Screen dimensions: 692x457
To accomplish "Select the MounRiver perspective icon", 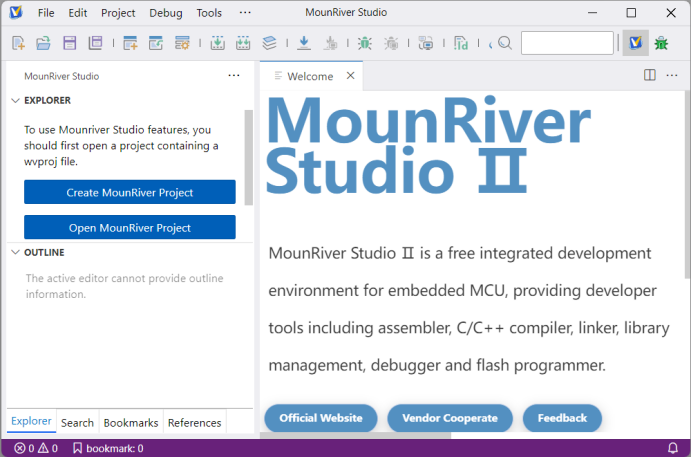I will pyautogui.click(x=636, y=43).
